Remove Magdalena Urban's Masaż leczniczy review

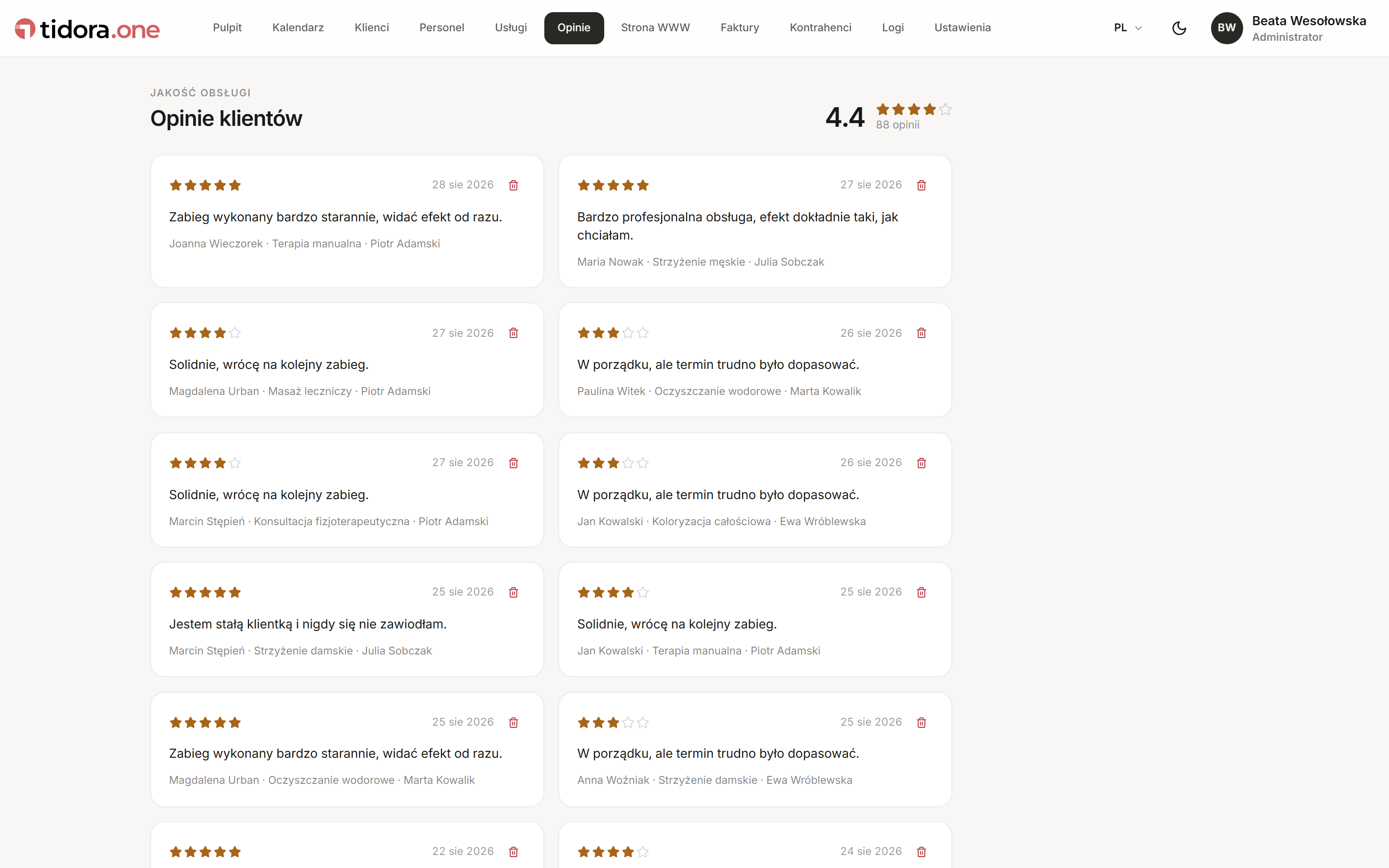[513, 333]
